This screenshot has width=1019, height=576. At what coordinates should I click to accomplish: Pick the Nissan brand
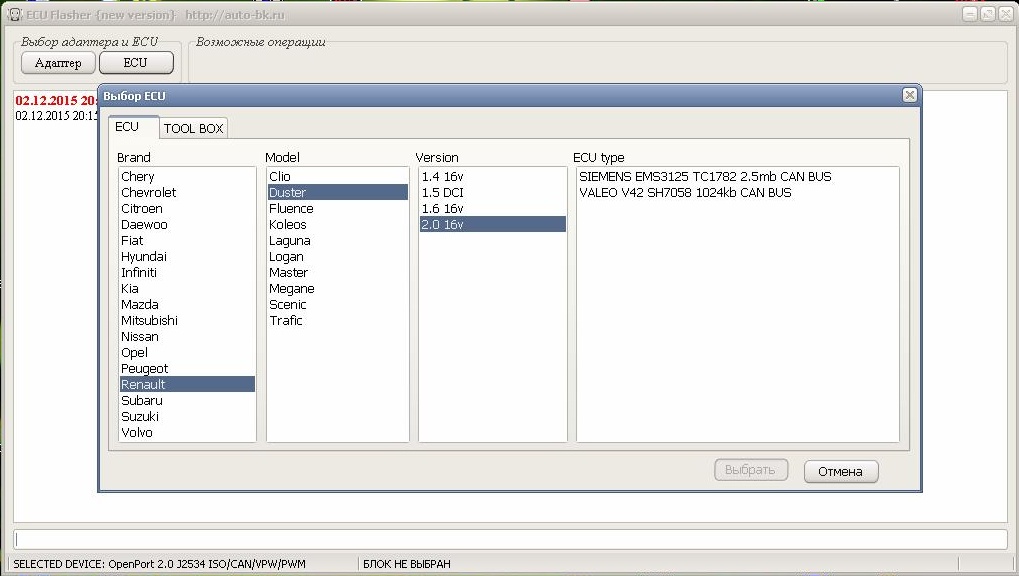(x=187, y=337)
